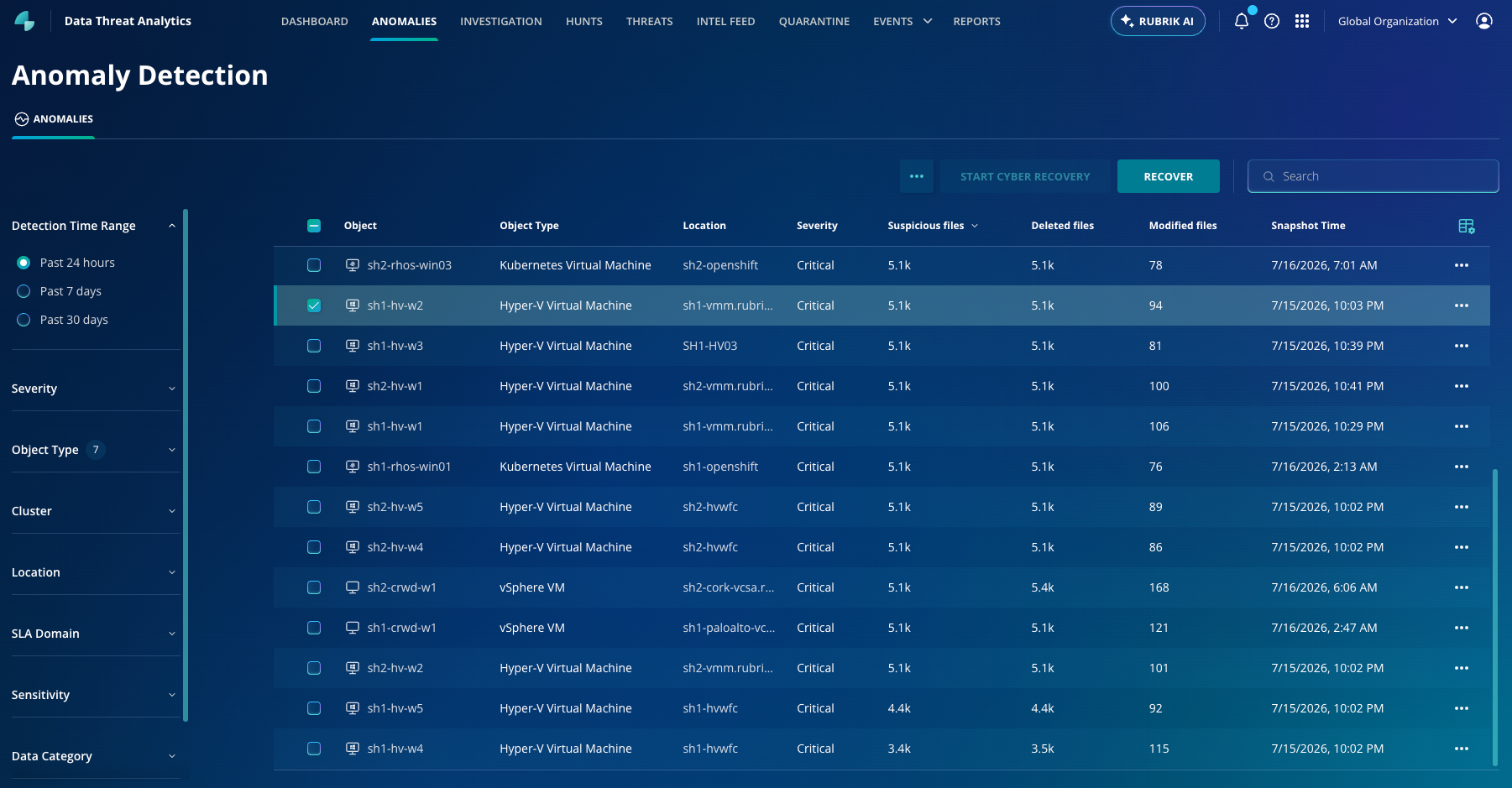
Task: Open row actions for sh2-rhos-win03
Action: [1462, 265]
